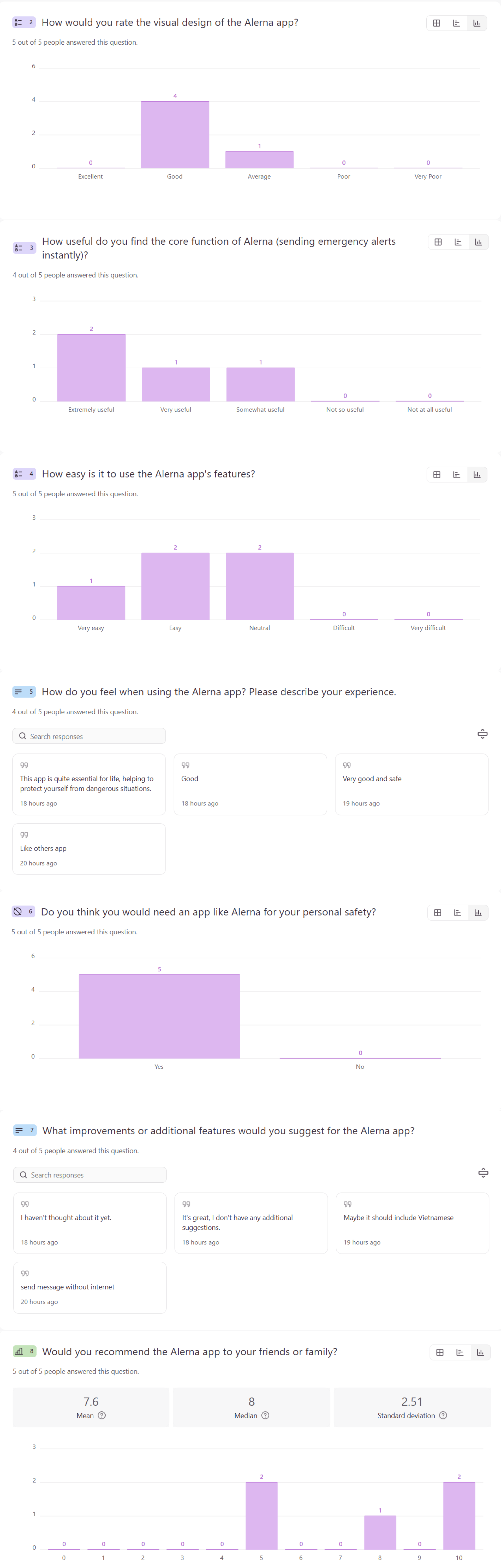Click the "Good" bar in visual design chart

175,134
